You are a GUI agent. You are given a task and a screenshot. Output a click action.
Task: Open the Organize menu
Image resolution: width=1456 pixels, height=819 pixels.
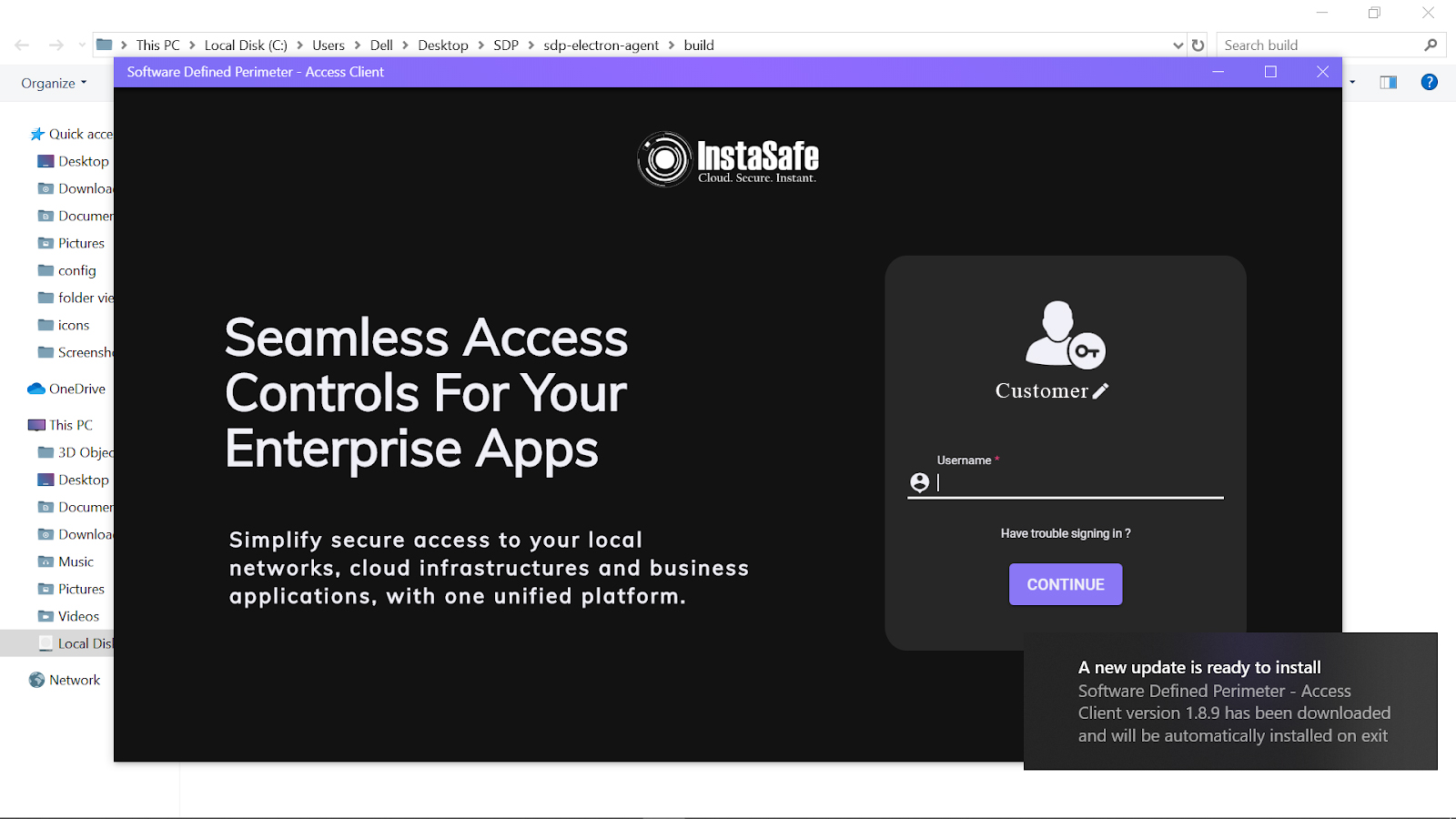point(54,83)
